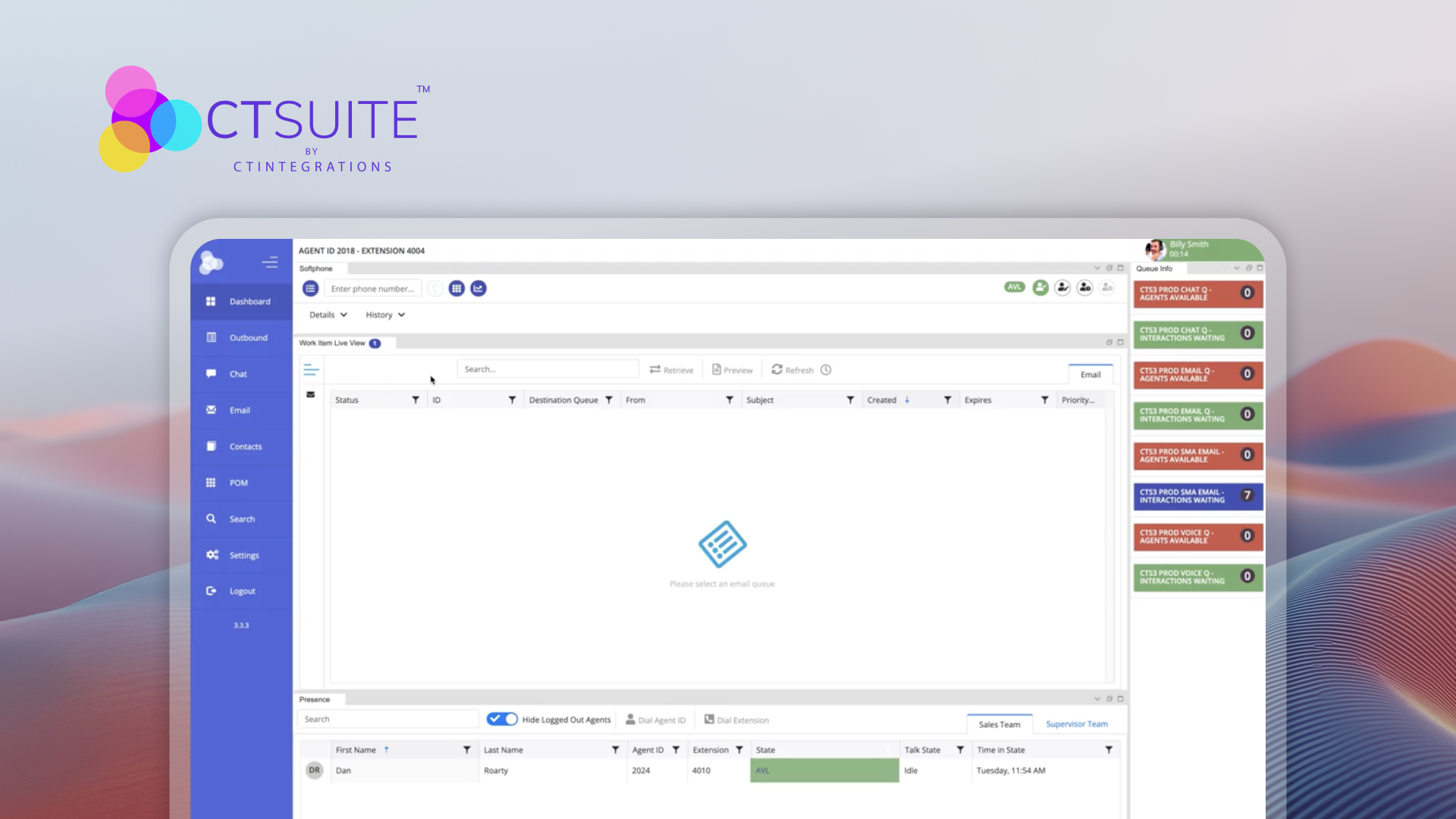
Task: Open CTS3 PROD SMA EMAIL Interactions Waiting tile
Action: coord(1198,496)
